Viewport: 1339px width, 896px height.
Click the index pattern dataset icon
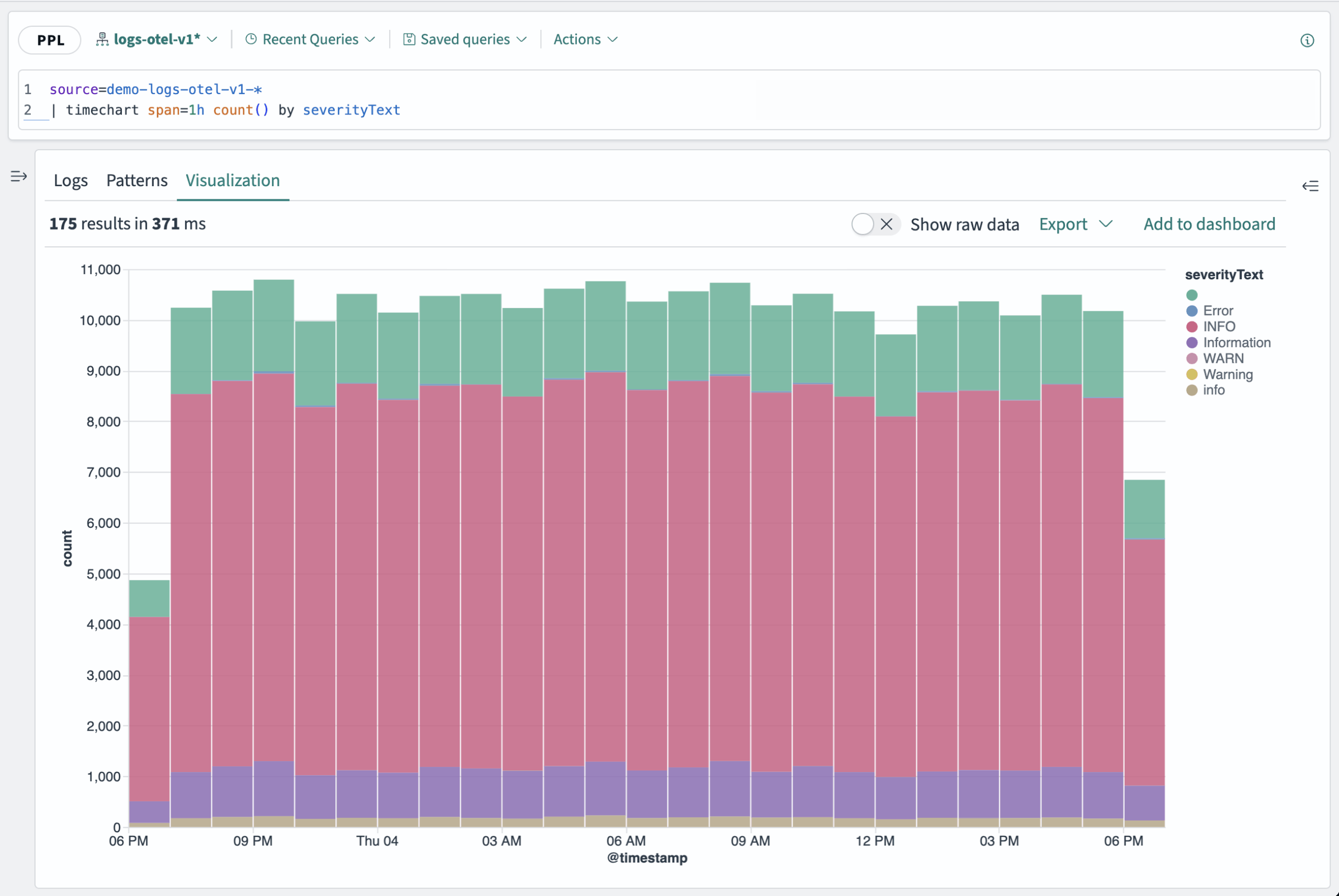point(102,39)
